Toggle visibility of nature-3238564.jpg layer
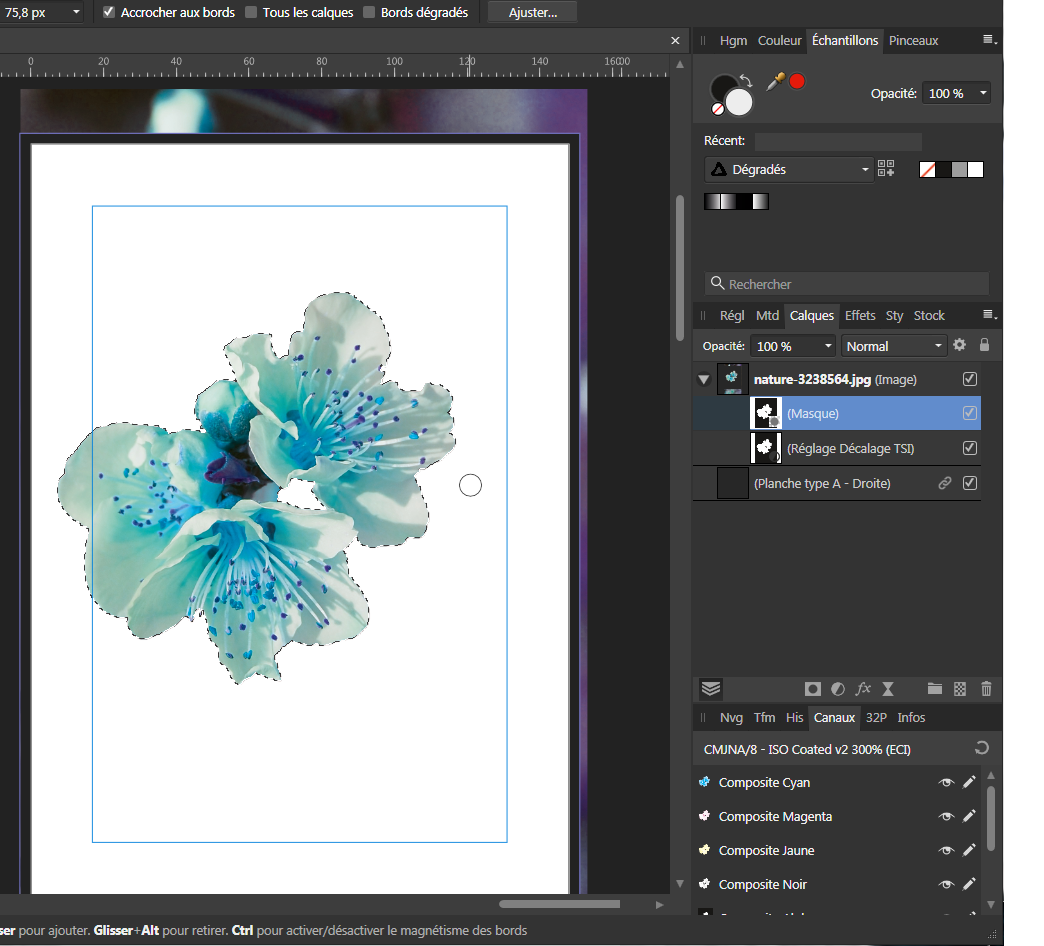This screenshot has height=946, width=1044. 970,379
